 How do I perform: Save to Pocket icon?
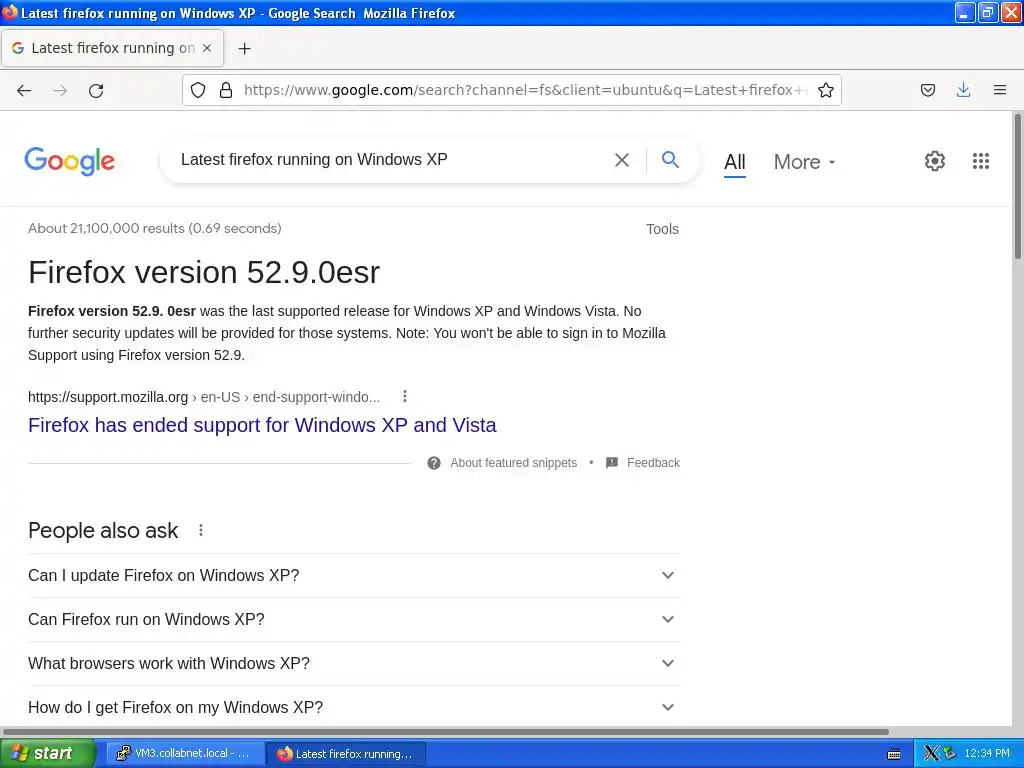tap(927, 90)
